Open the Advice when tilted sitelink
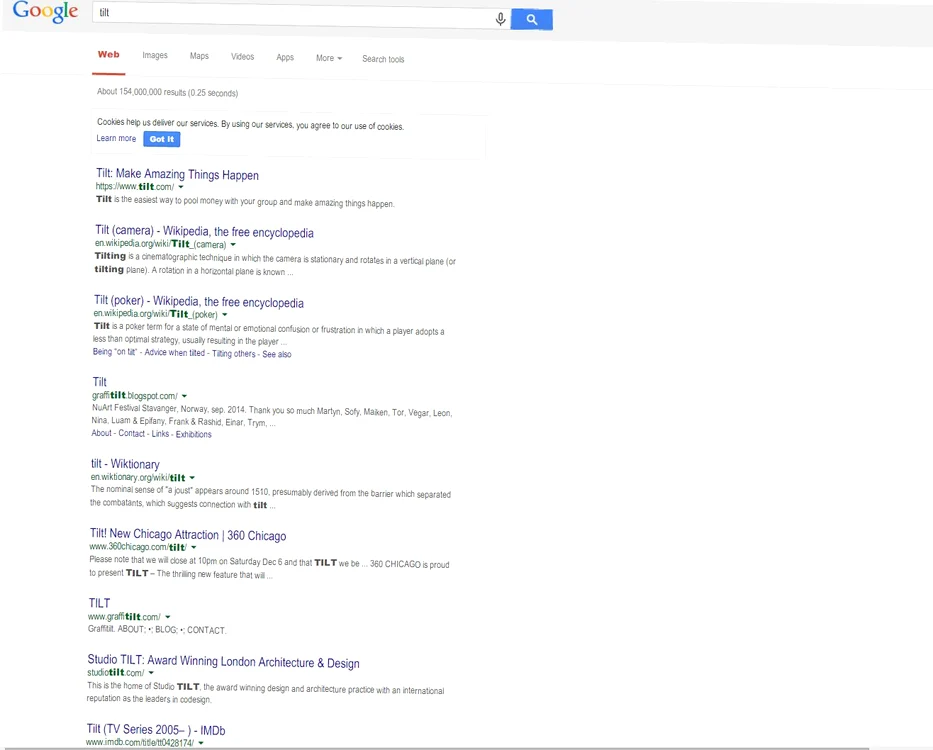 coord(174,352)
